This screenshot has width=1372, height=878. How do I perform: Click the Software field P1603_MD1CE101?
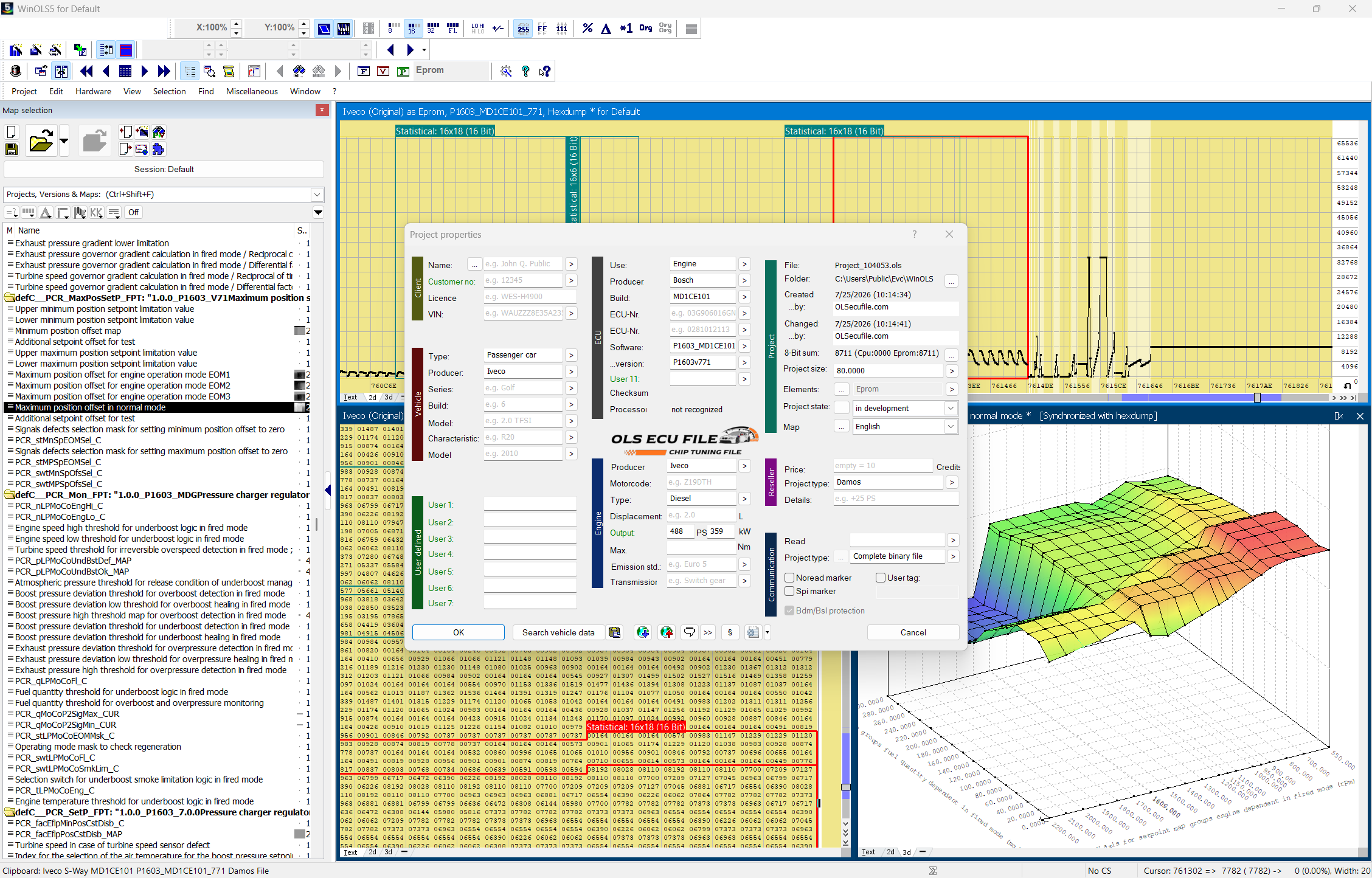(x=703, y=346)
